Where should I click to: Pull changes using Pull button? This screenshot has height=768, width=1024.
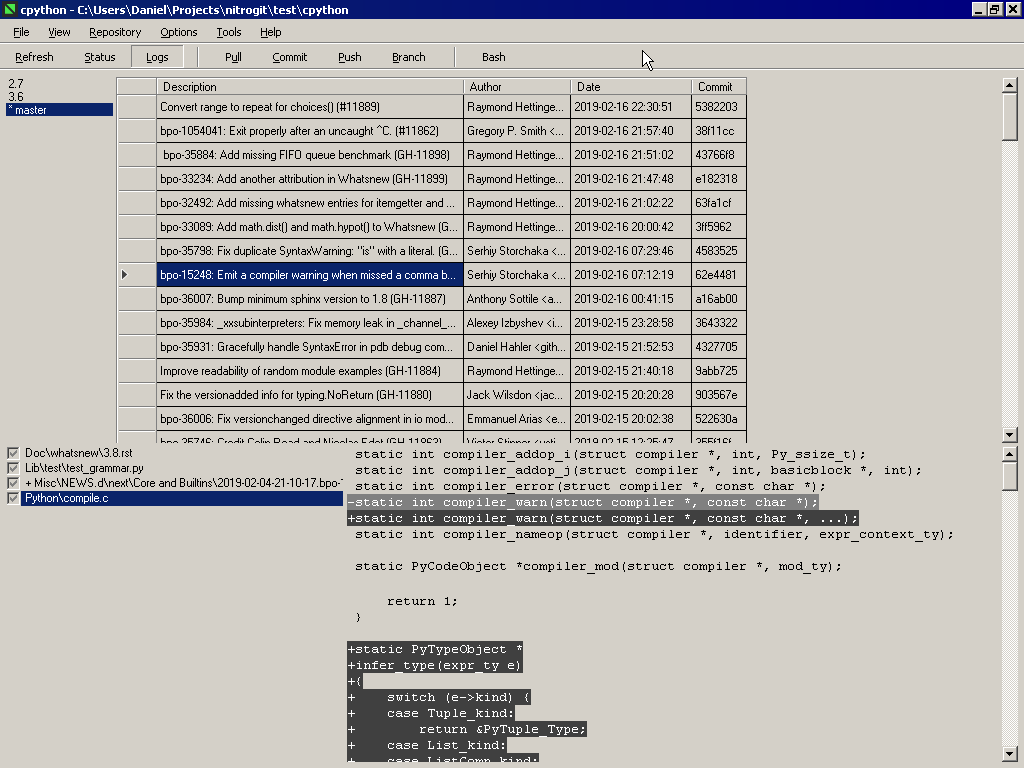pos(233,57)
